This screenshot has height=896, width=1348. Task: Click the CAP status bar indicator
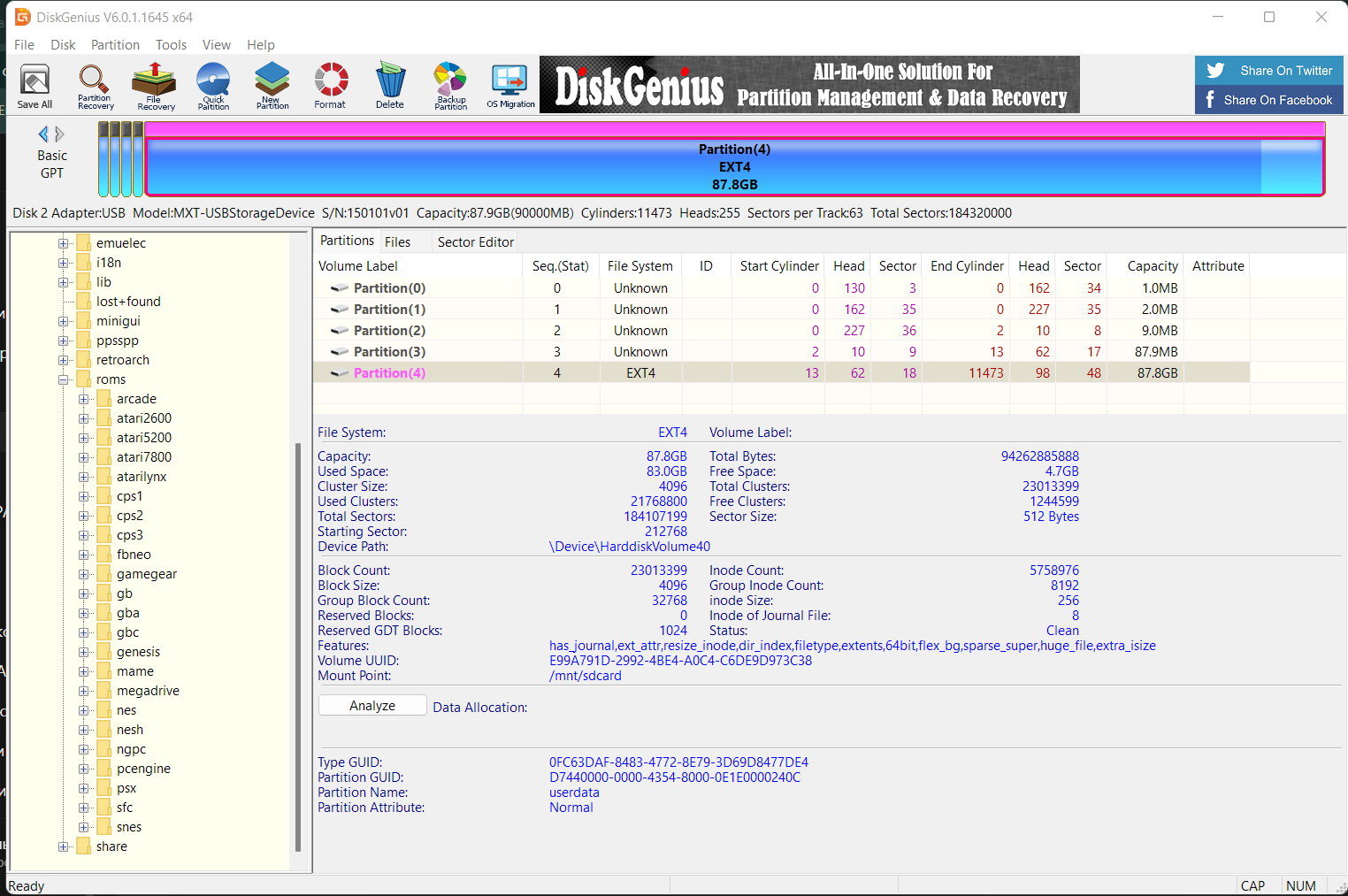pyautogui.click(x=1252, y=886)
